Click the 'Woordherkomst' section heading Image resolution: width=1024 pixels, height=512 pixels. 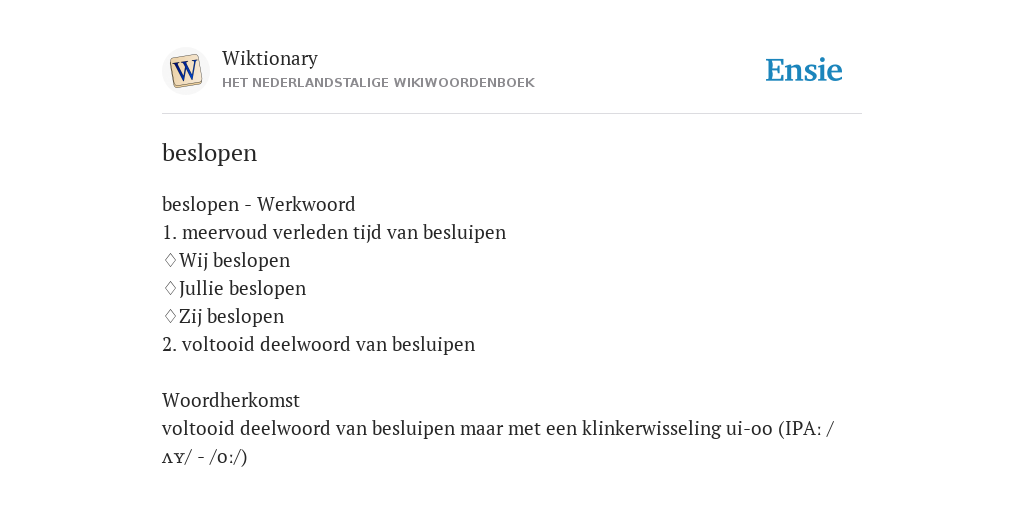[x=231, y=400]
